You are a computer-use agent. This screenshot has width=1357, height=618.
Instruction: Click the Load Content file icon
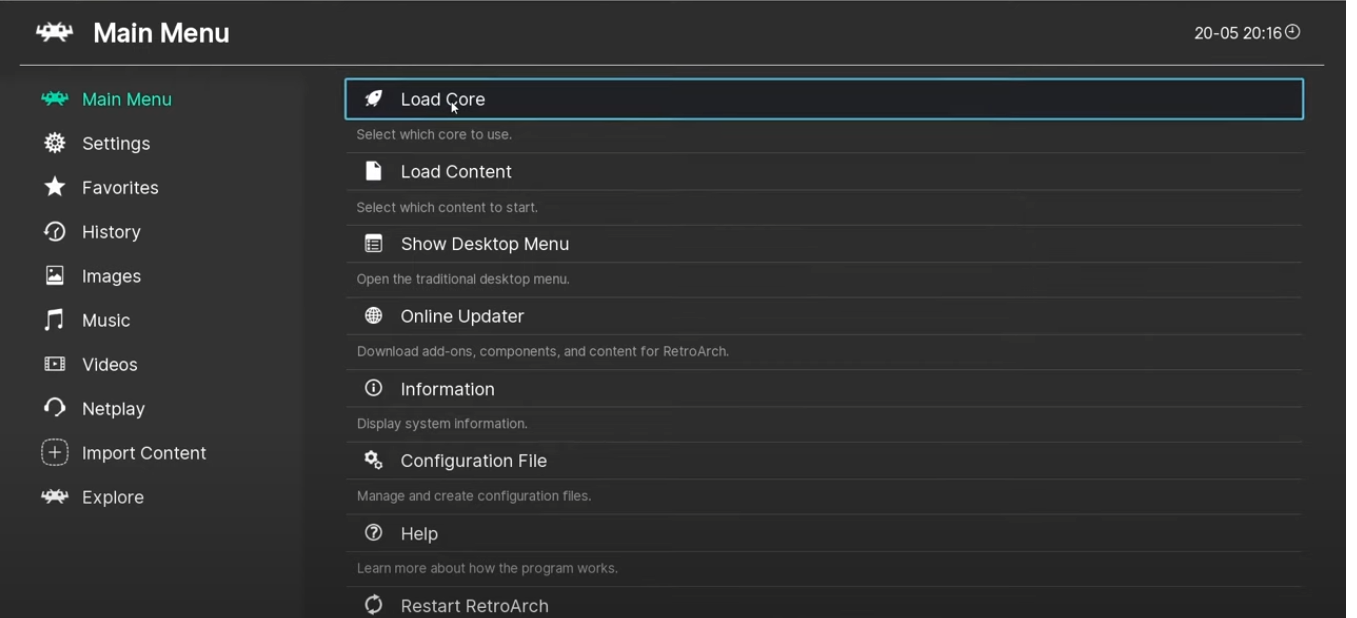click(x=373, y=171)
